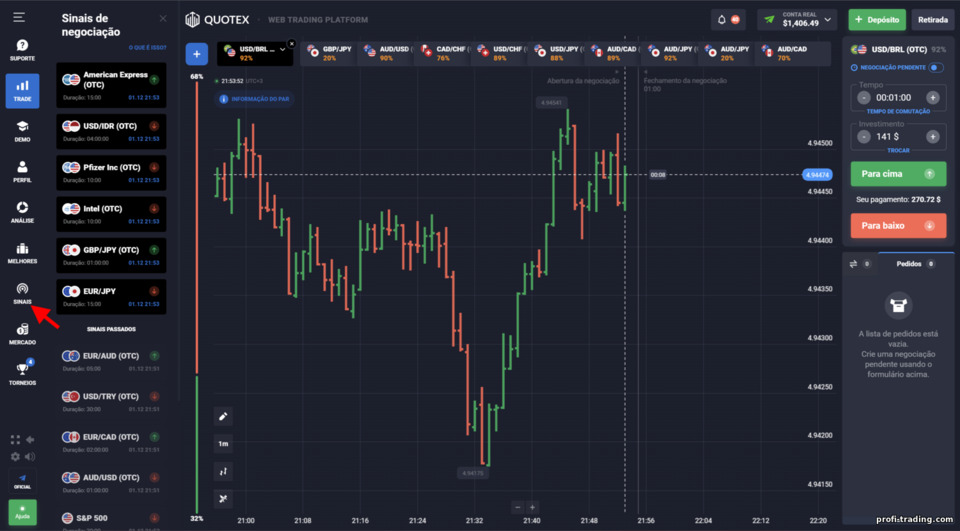960x531 pixels.
Task: Open the Mercado market icon
Action: 22,334
